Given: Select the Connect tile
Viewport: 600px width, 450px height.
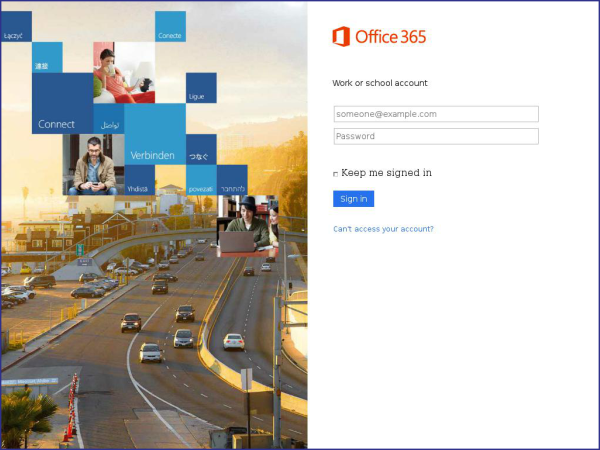Looking at the screenshot, I should tap(62, 103).
